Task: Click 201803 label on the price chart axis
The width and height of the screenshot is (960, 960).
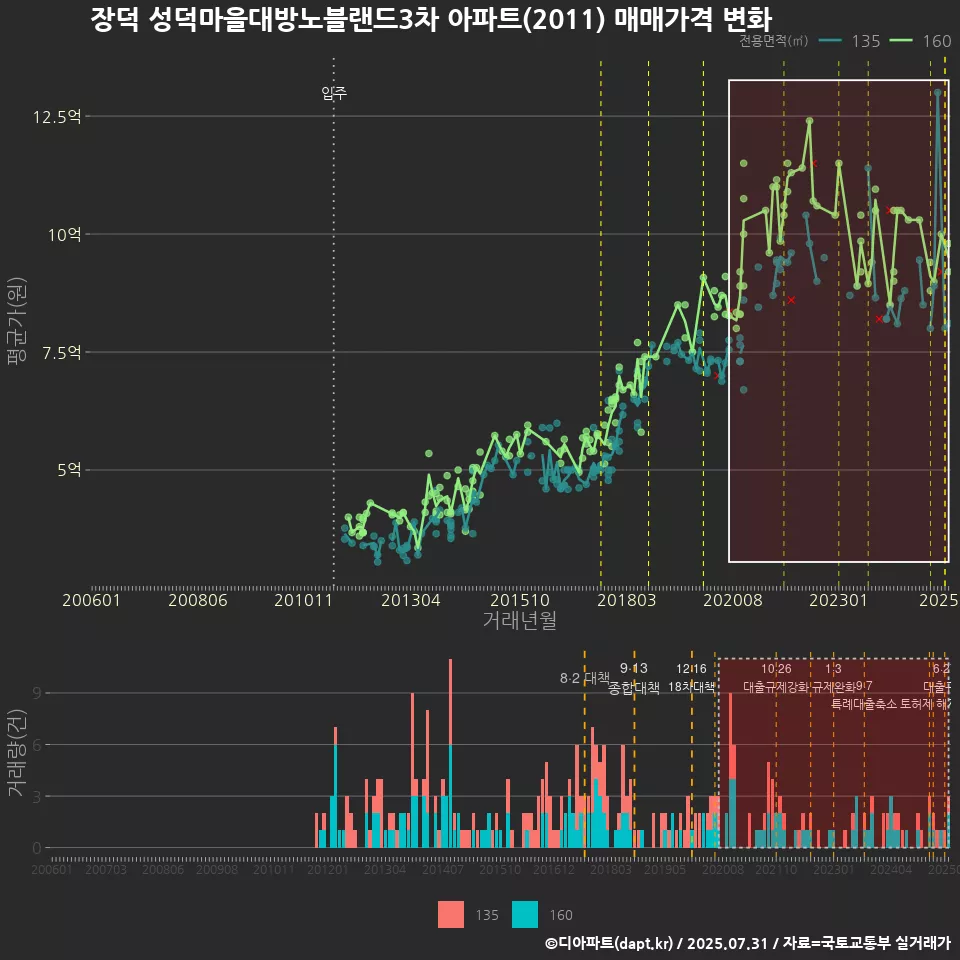Action: pos(626,600)
